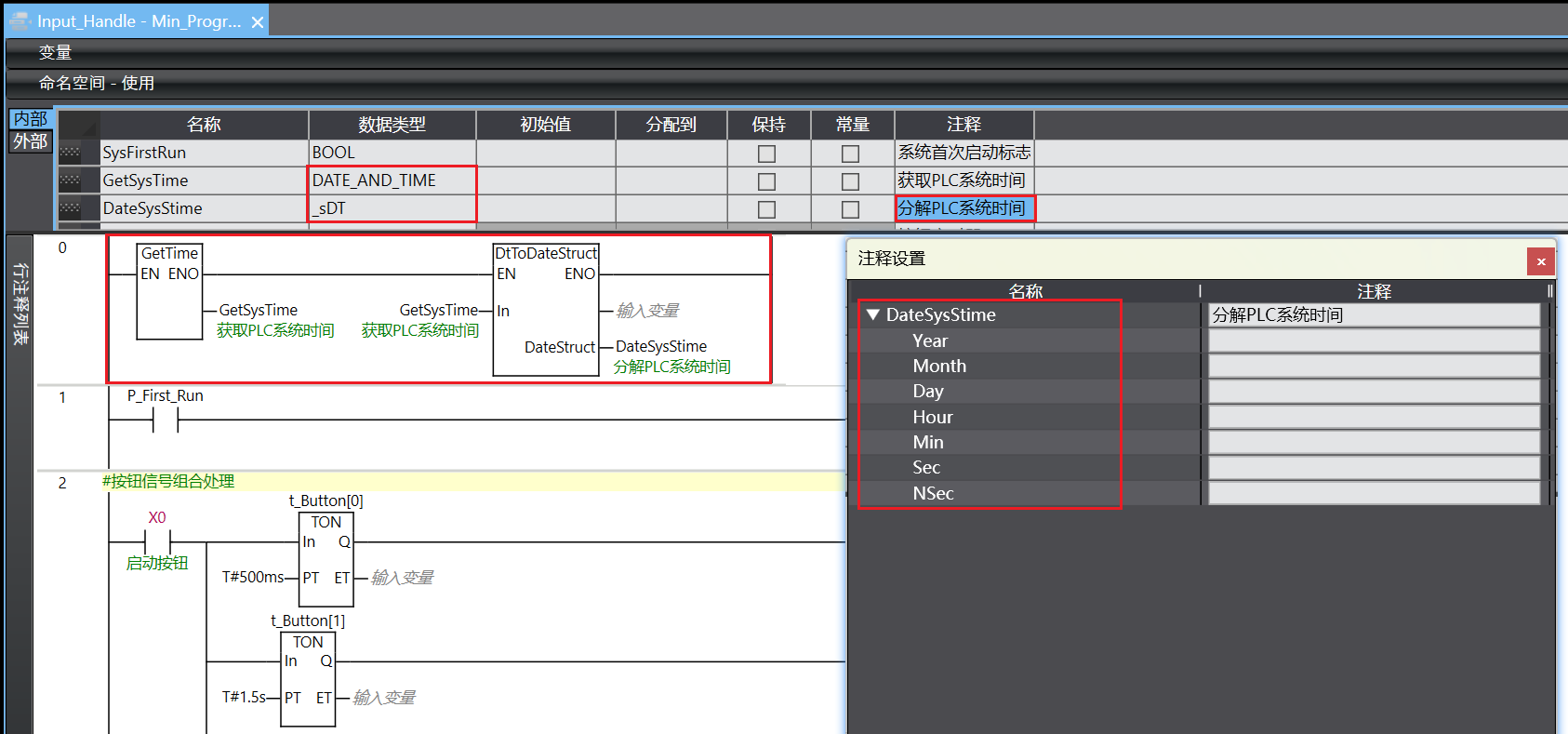Click the GetSysTime row handle icon
Viewport: 1568px width, 734px height.
[x=70, y=180]
